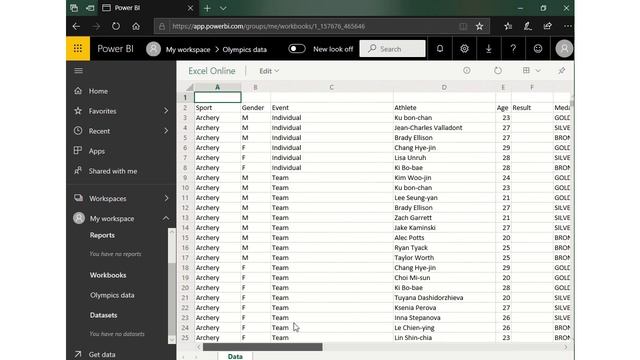Reload the page with browser refresh button
This screenshot has width=640, height=360.
[116, 26]
